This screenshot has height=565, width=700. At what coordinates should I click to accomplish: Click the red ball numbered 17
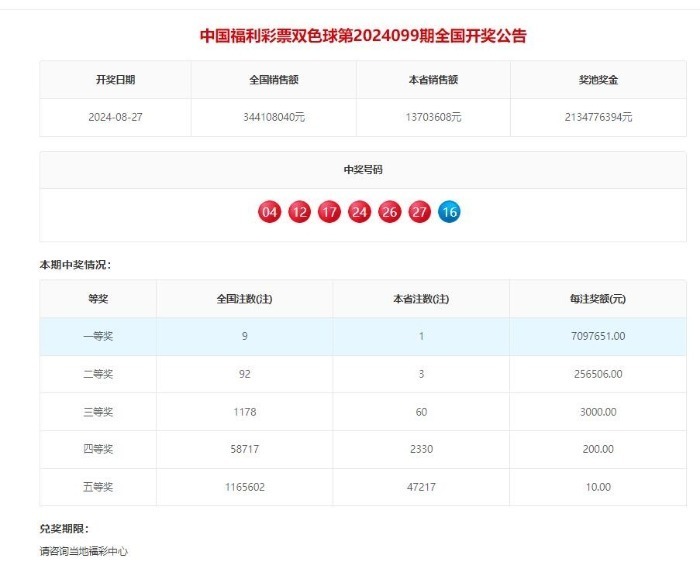(329, 212)
